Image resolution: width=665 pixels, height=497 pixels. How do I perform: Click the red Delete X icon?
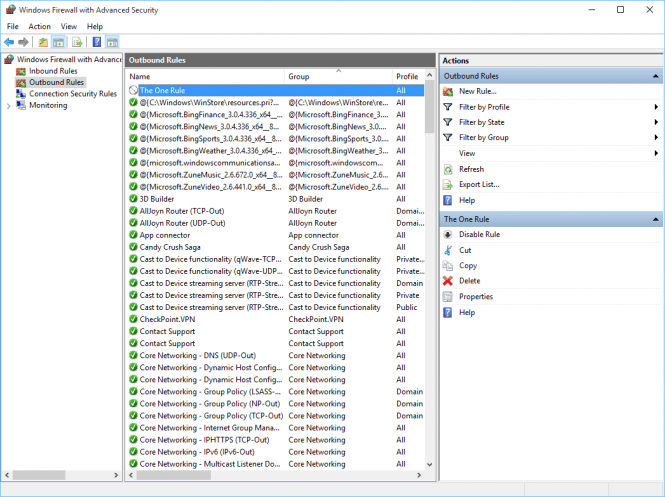point(448,281)
